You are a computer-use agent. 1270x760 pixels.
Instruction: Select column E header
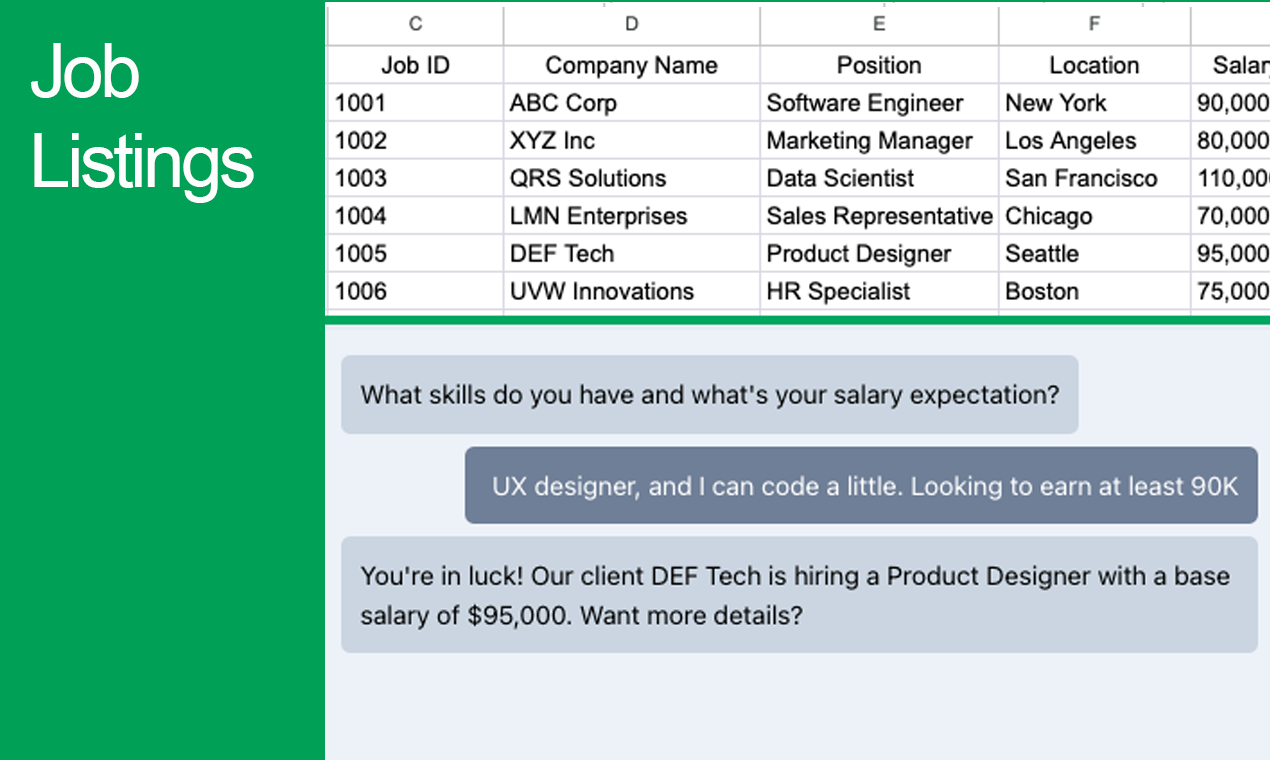click(879, 24)
